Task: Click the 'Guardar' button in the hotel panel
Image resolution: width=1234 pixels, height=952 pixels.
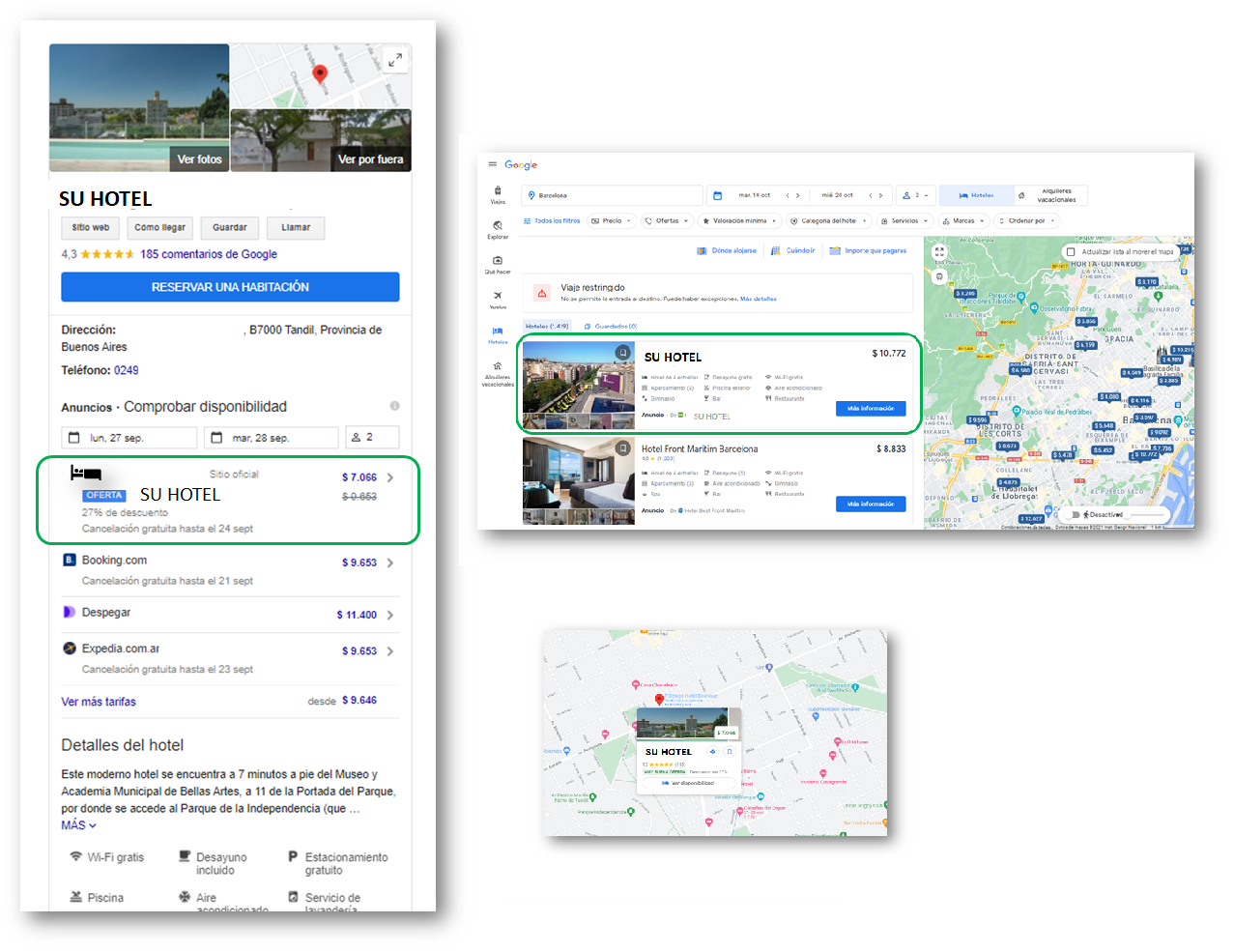Action: (230, 228)
